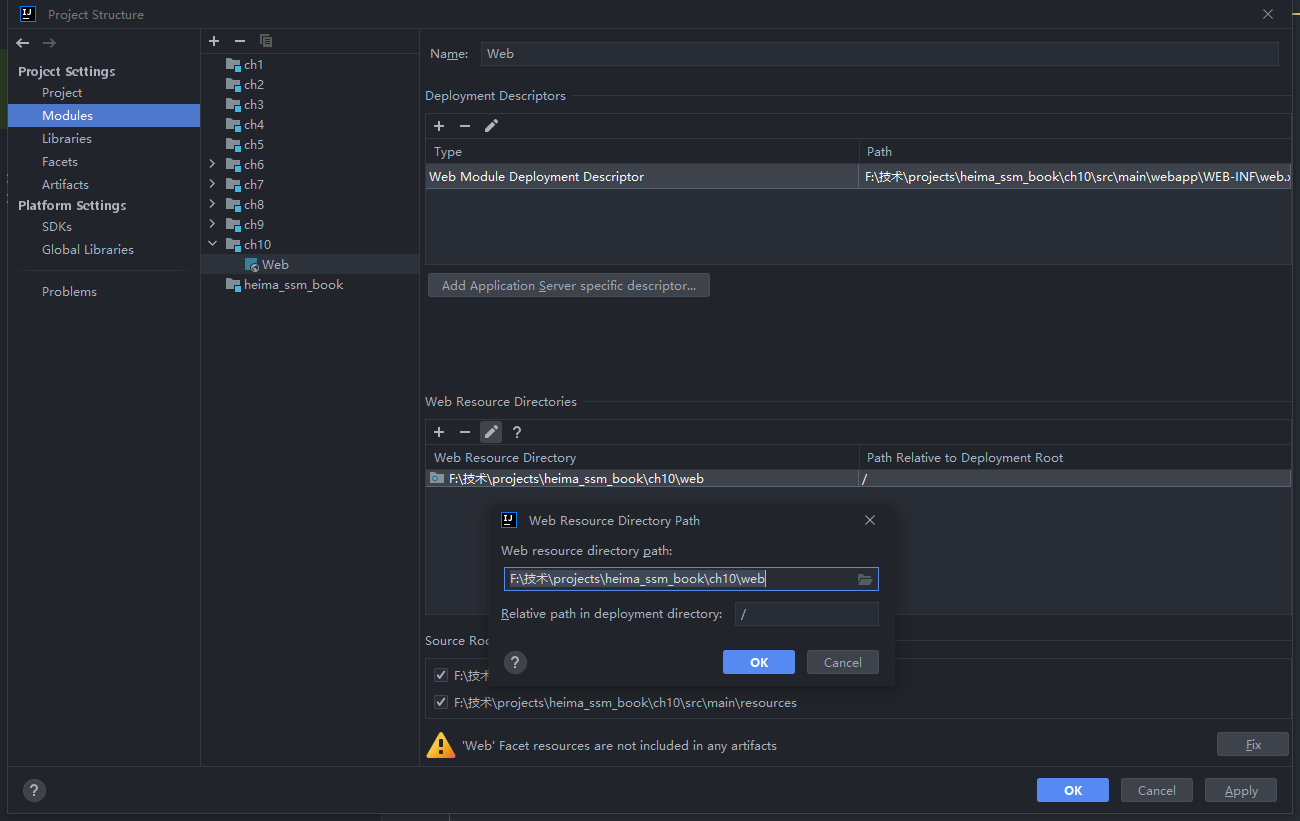
Task: Click the copy module icon
Action: click(266, 41)
